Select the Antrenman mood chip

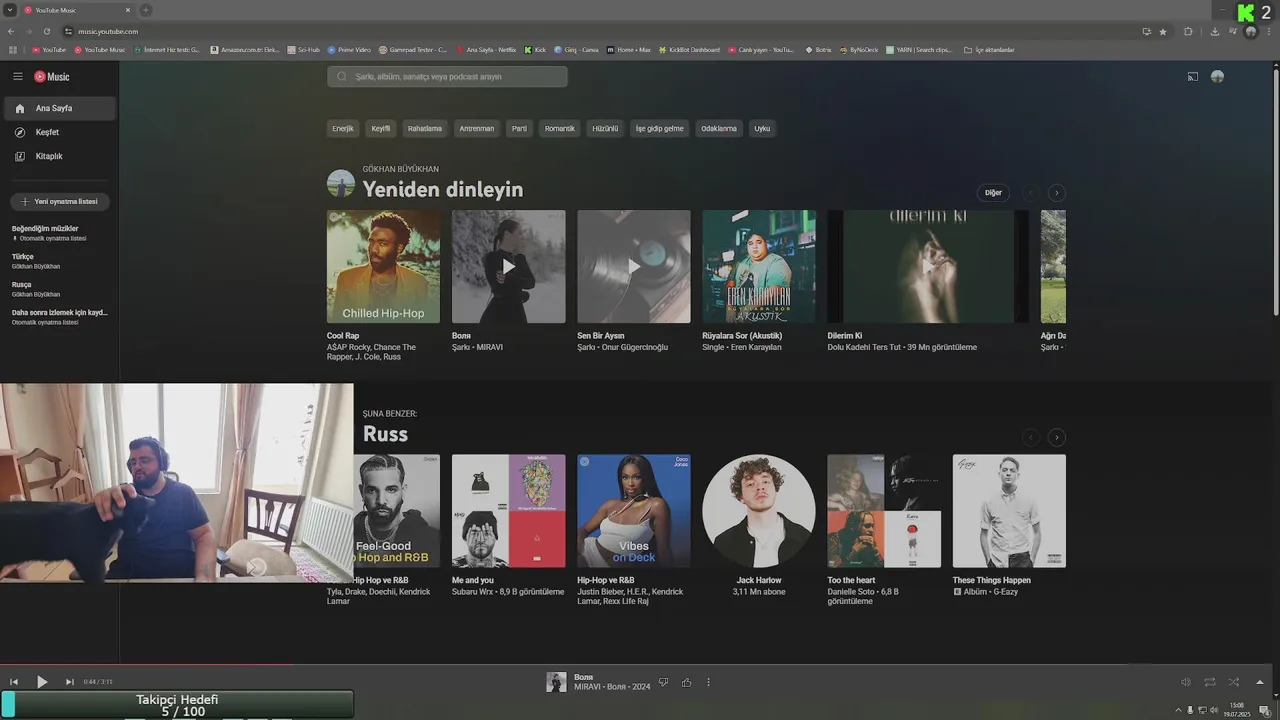tap(476, 128)
